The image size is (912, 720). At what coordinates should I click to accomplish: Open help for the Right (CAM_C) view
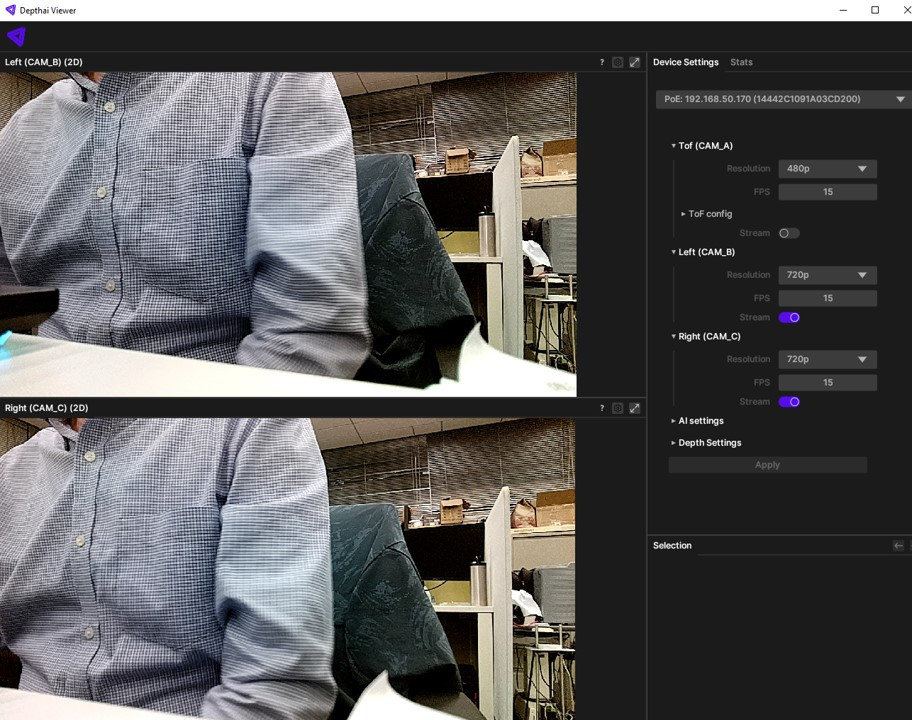(601, 408)
